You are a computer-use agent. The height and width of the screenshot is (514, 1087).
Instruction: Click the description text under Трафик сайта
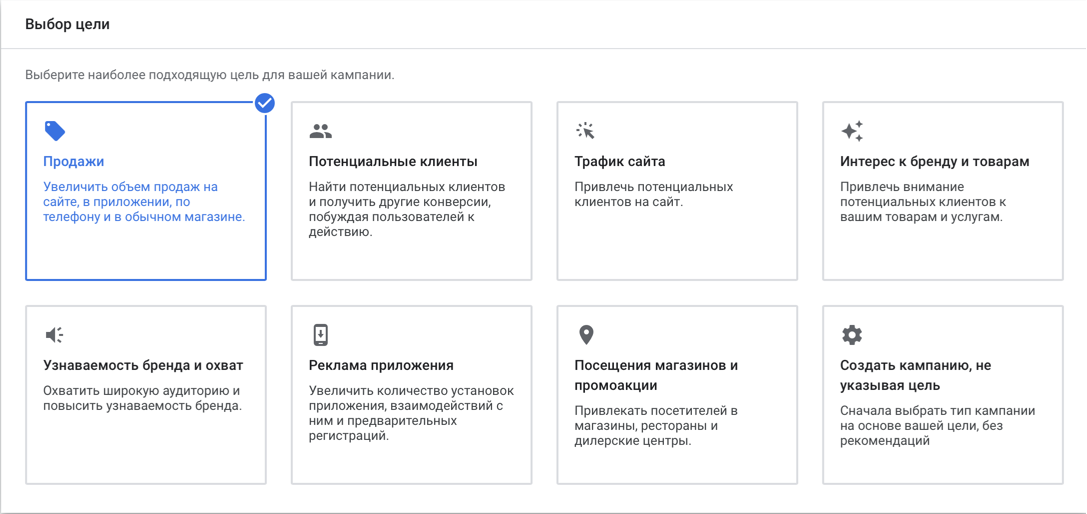(x=654, y=195)
